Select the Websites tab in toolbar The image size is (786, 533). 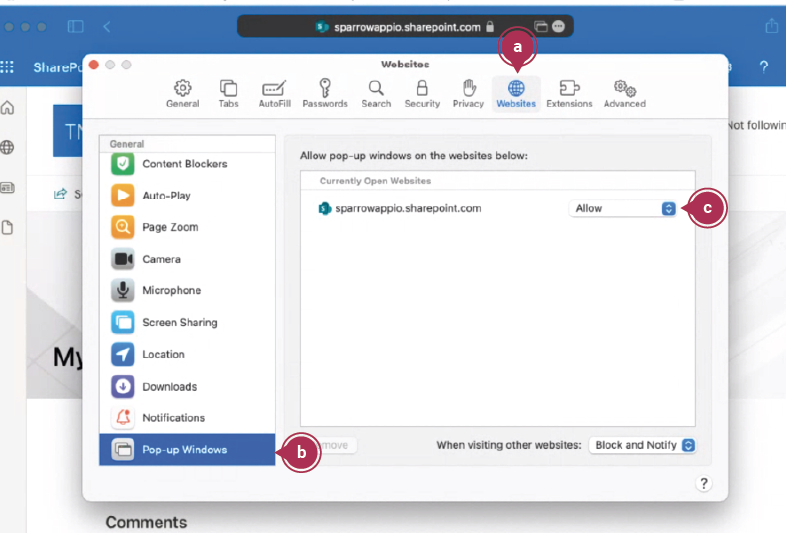coord(516,93)
